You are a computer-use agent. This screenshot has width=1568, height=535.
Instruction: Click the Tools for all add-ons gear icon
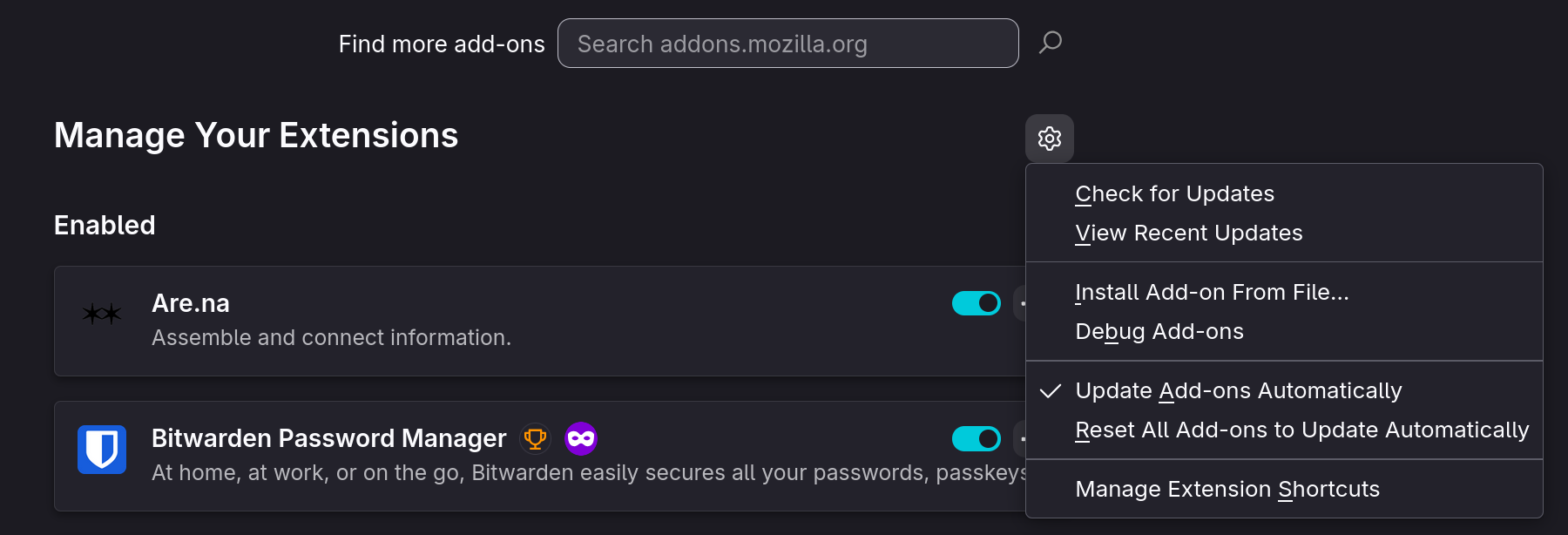tap(1049, 138)
